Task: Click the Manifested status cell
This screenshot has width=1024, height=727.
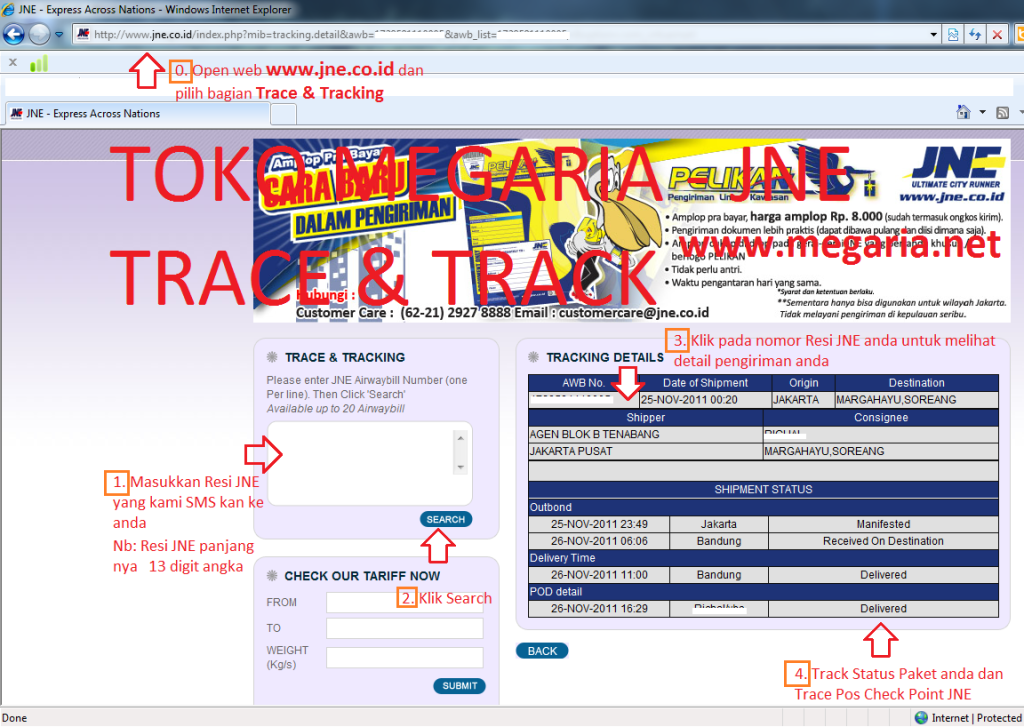Action: coord(883,524)
